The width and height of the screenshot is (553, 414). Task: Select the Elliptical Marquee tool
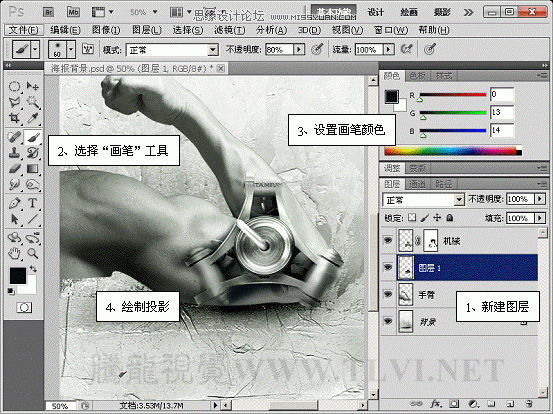14,86
